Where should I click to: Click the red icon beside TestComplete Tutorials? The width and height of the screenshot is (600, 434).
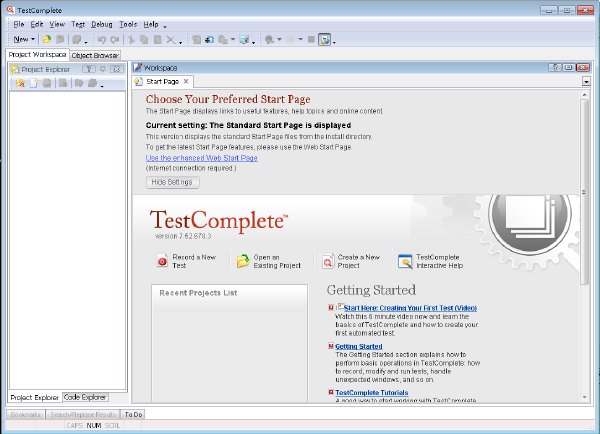tap(331, 392)
